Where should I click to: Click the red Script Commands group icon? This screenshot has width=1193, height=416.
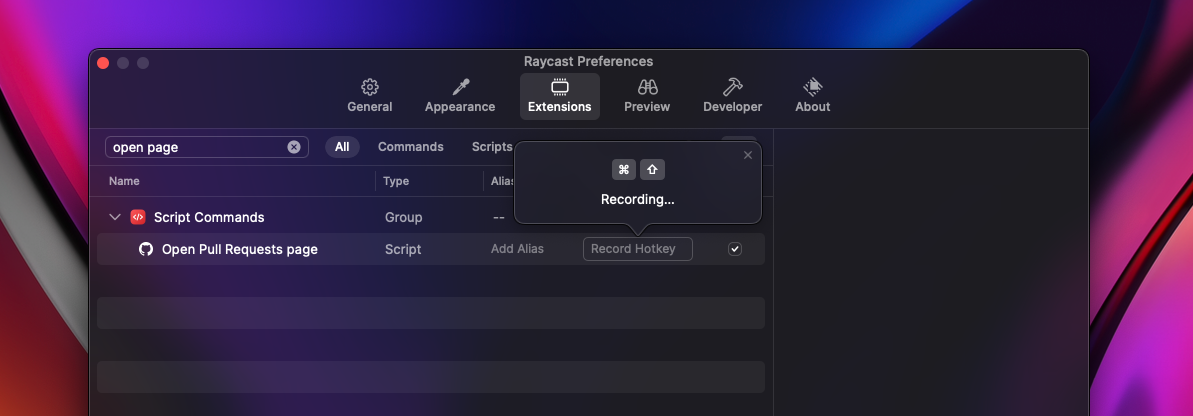pyautogui.click(x=138, y=217)
